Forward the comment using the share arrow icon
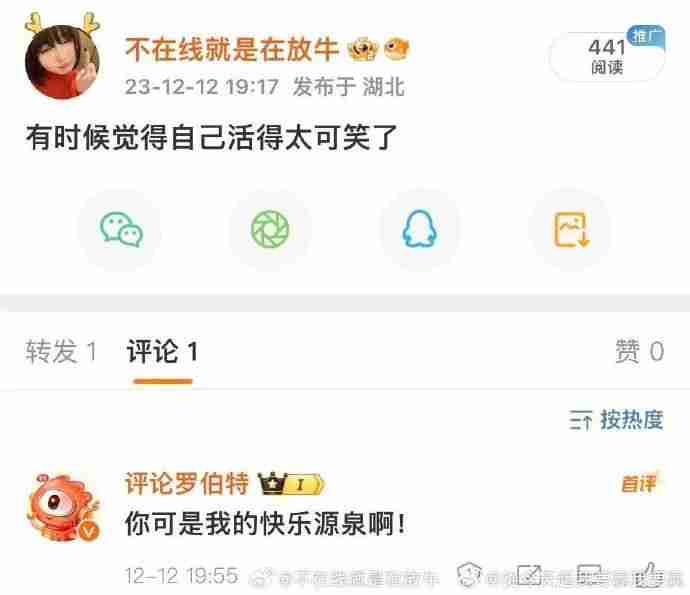 [529, 574]
